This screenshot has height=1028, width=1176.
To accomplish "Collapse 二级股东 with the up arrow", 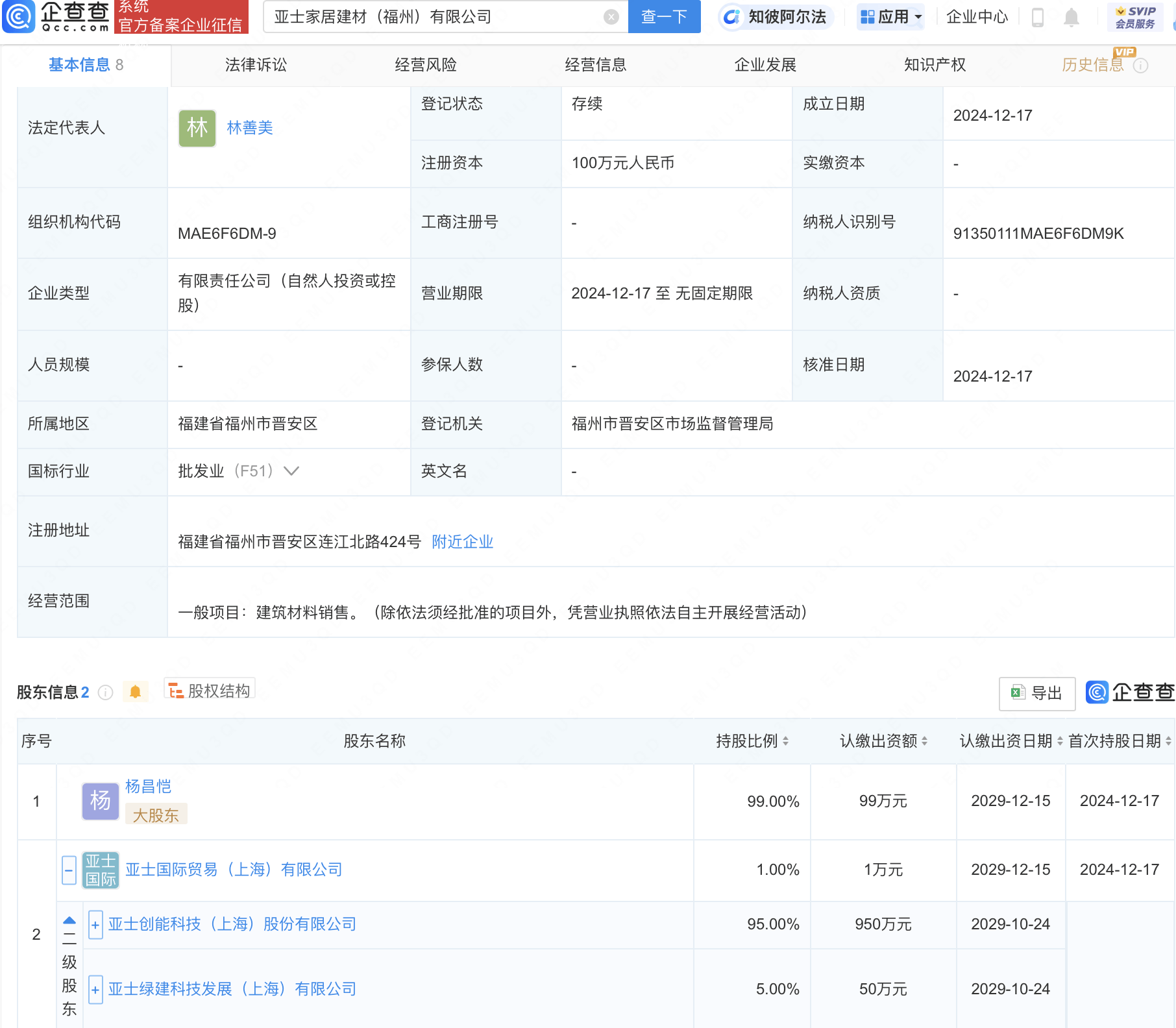I will (x=69, y=920).
